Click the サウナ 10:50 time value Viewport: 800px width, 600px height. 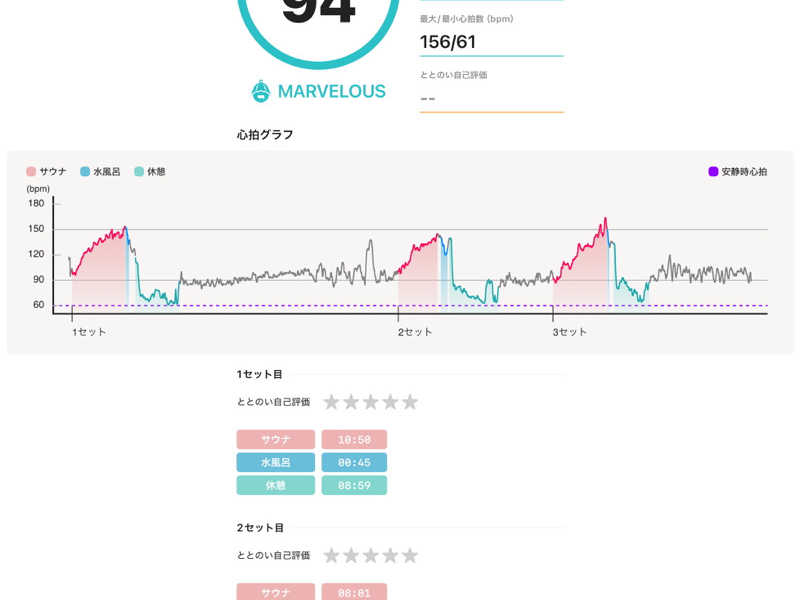[354, 440]
